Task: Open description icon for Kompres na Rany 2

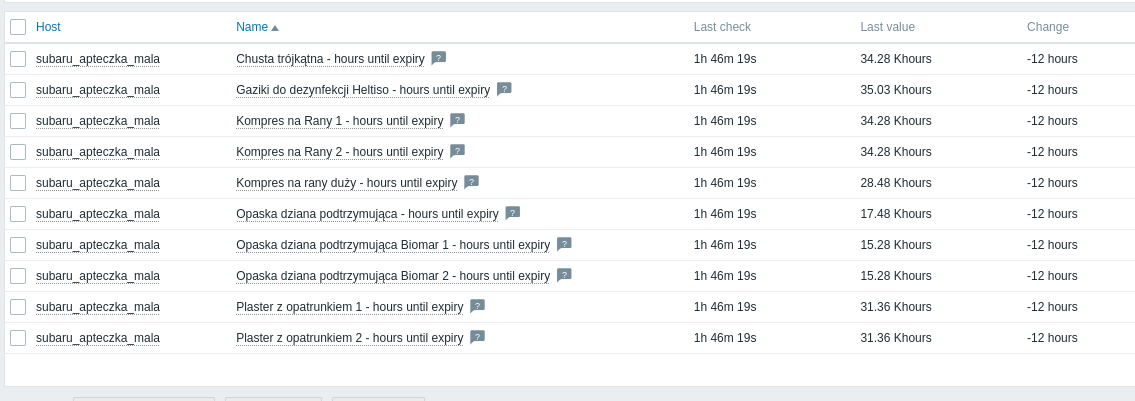Action: pyautogui.click(x=457, y=151)
